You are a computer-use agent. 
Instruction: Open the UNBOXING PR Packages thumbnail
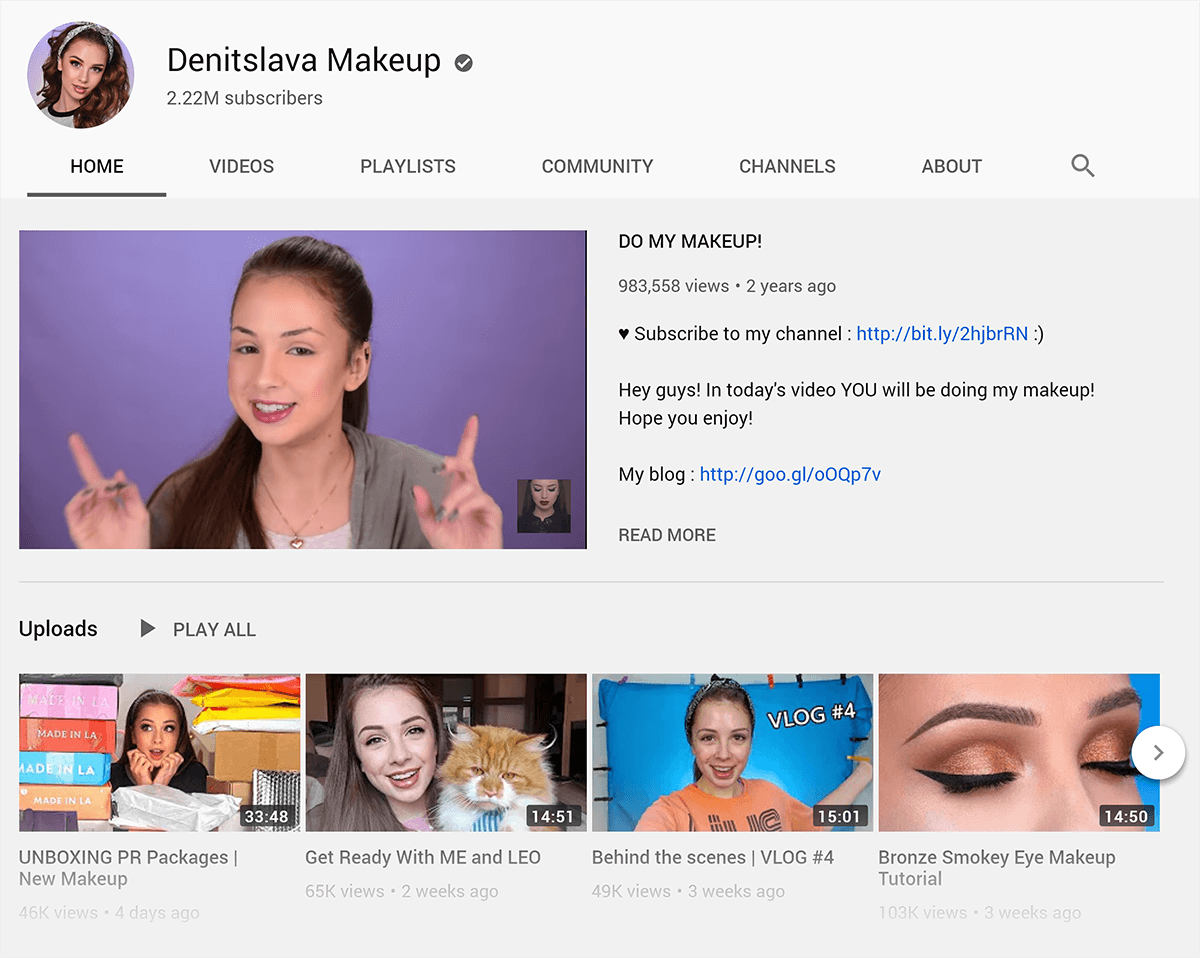(x=160, y=753)
